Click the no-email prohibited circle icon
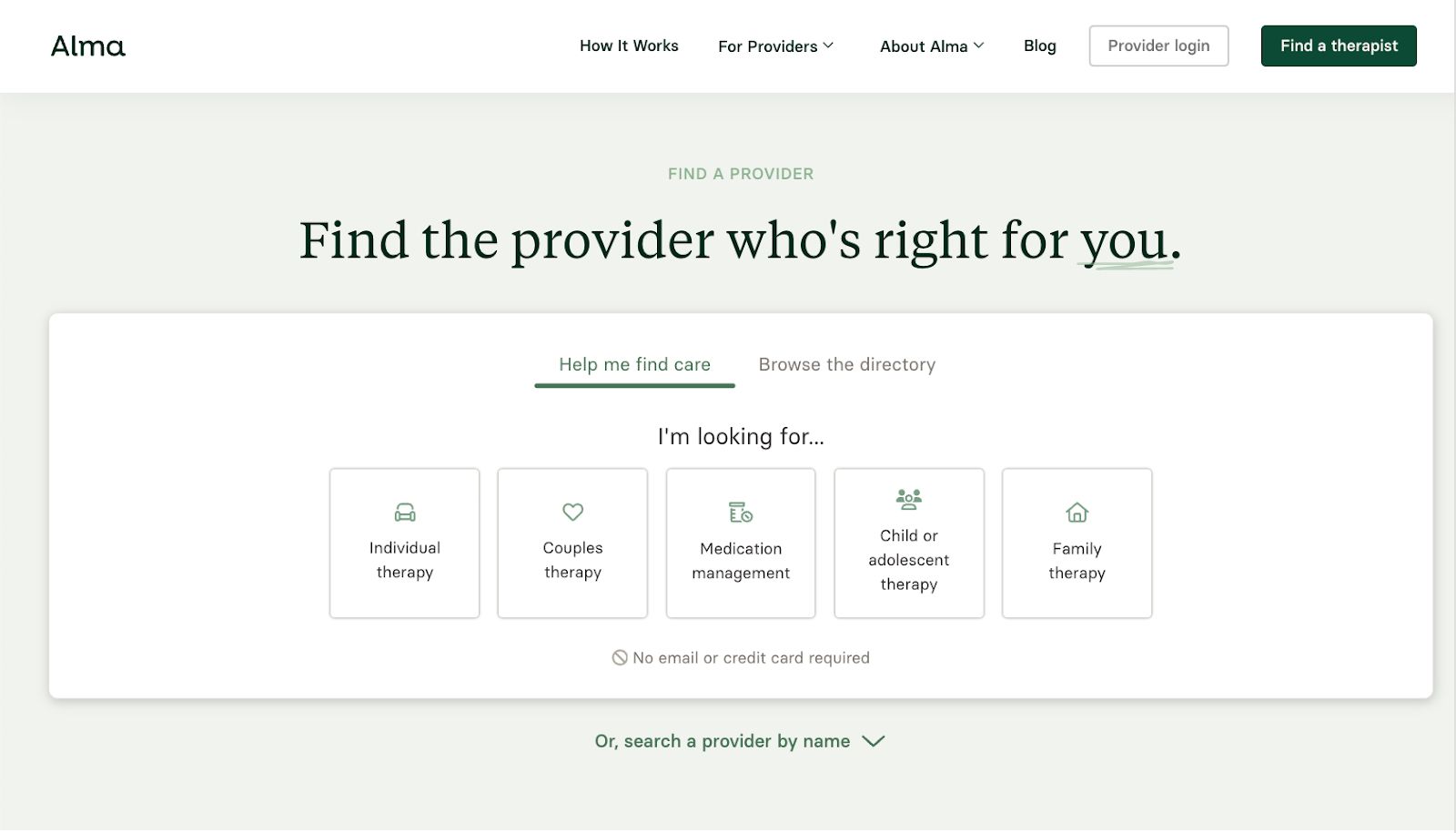This screenshot has width=1456, height=833. point(618,657)
